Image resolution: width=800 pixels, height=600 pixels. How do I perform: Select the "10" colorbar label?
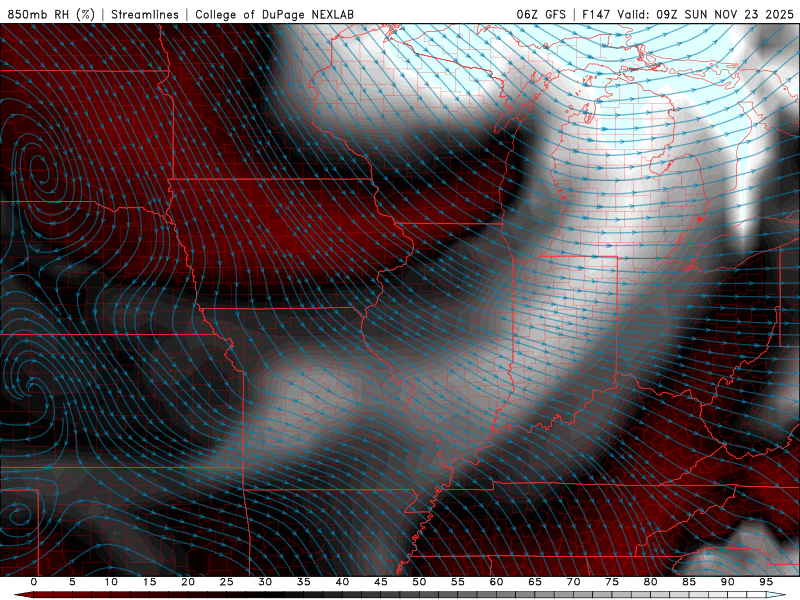click(x=111, y=582)
